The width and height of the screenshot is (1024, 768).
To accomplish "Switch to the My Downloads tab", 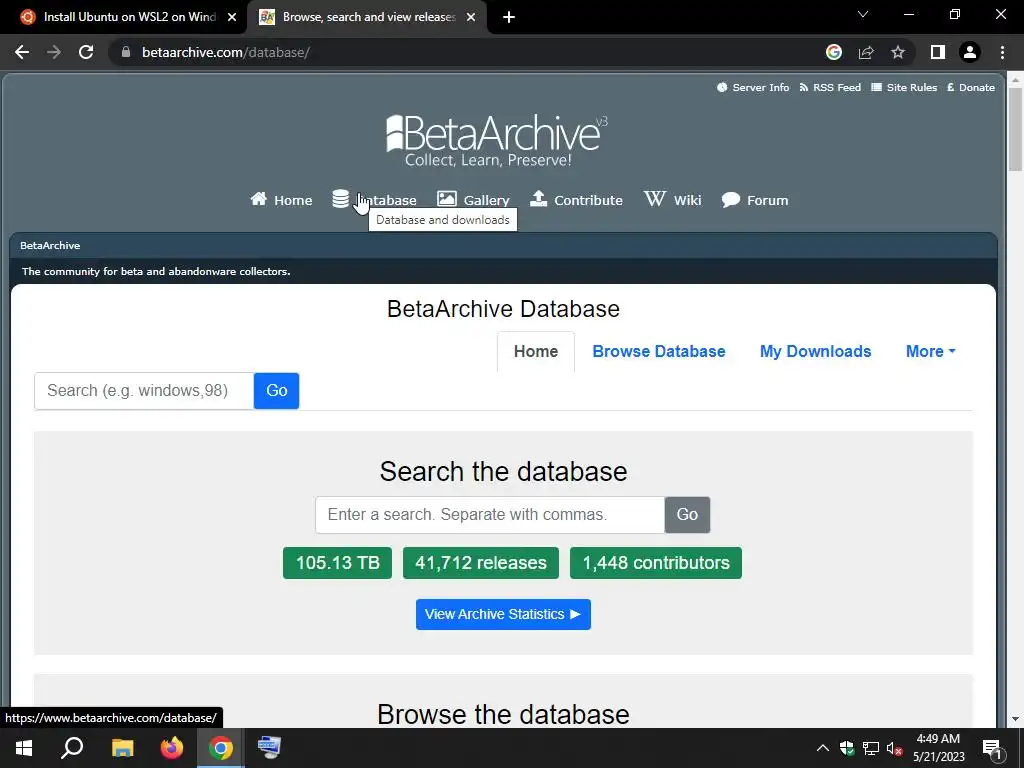I will [x=815, y=351].
